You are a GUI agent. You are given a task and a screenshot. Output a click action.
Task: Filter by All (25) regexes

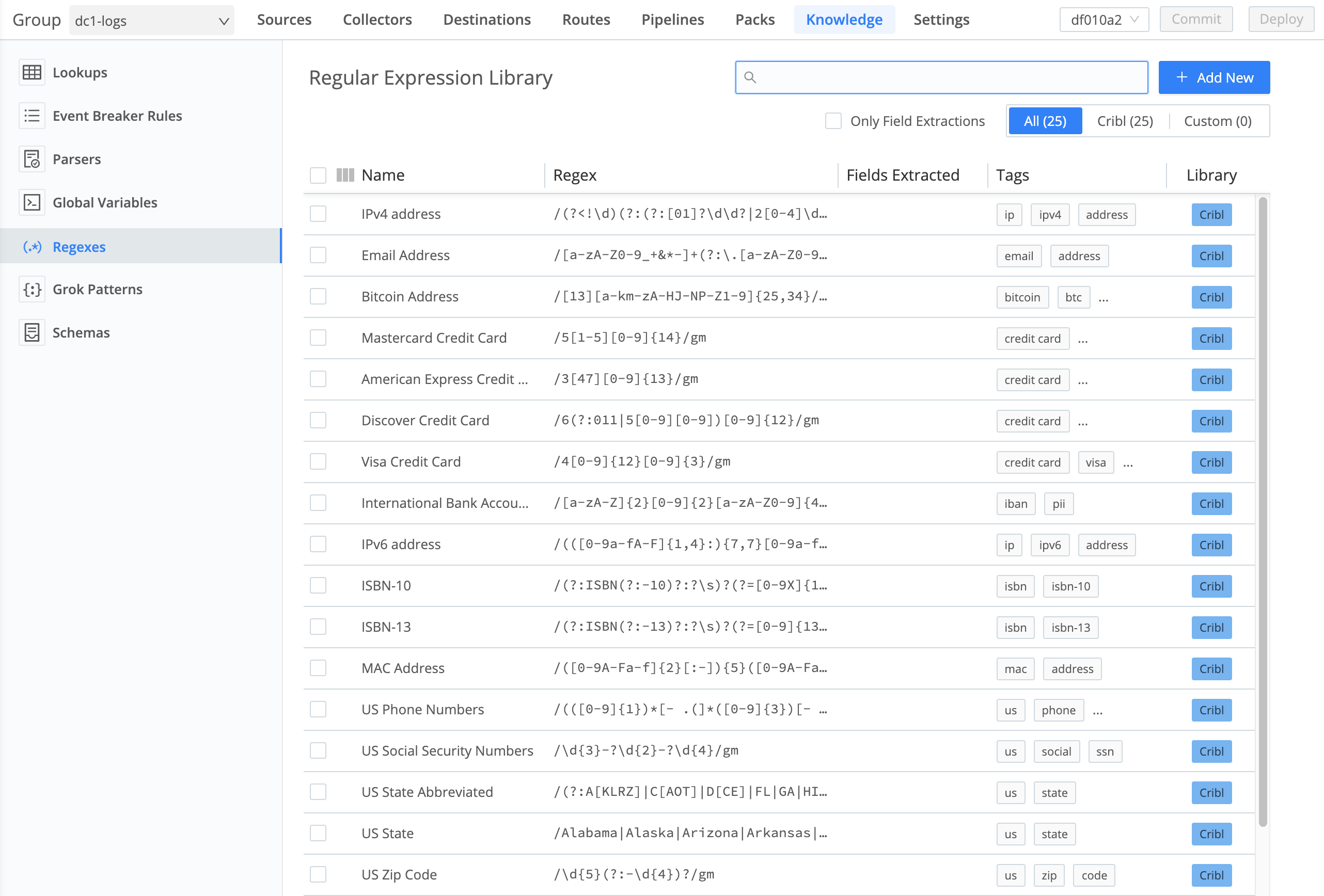tap(1045, 121)
